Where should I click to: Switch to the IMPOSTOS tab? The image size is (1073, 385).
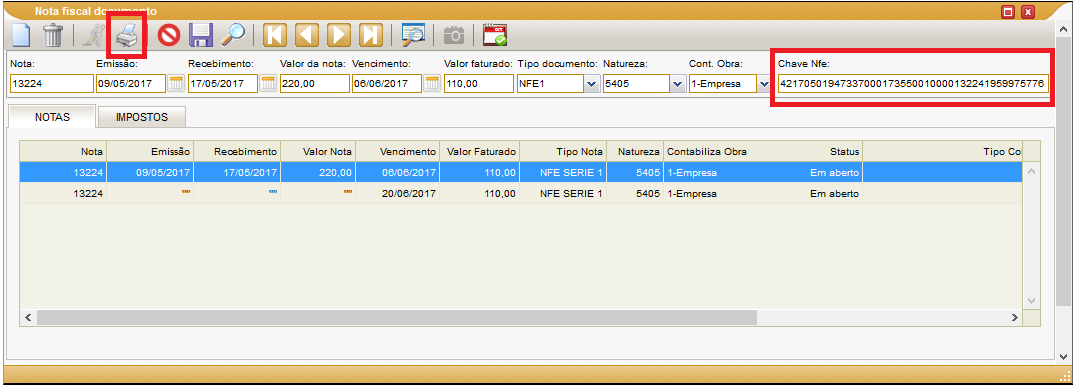point(142,117)
